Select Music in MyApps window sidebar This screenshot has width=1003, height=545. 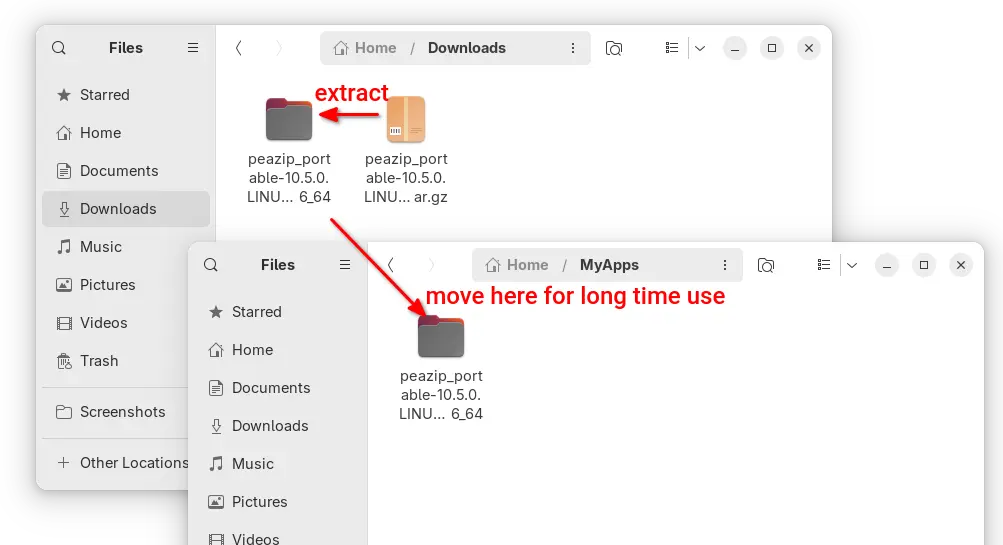click(x=278, y=464)
